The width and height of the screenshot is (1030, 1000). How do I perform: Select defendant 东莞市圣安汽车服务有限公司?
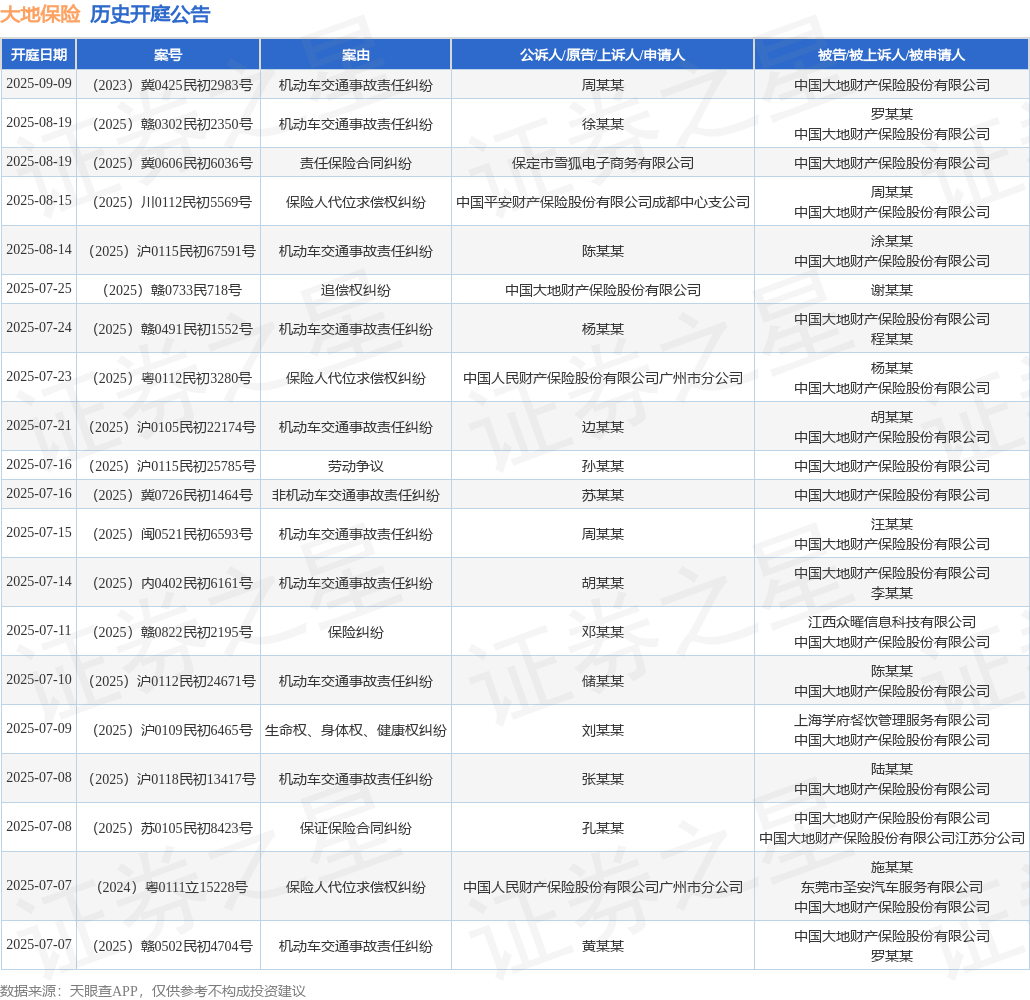click(x=891, y=887)
